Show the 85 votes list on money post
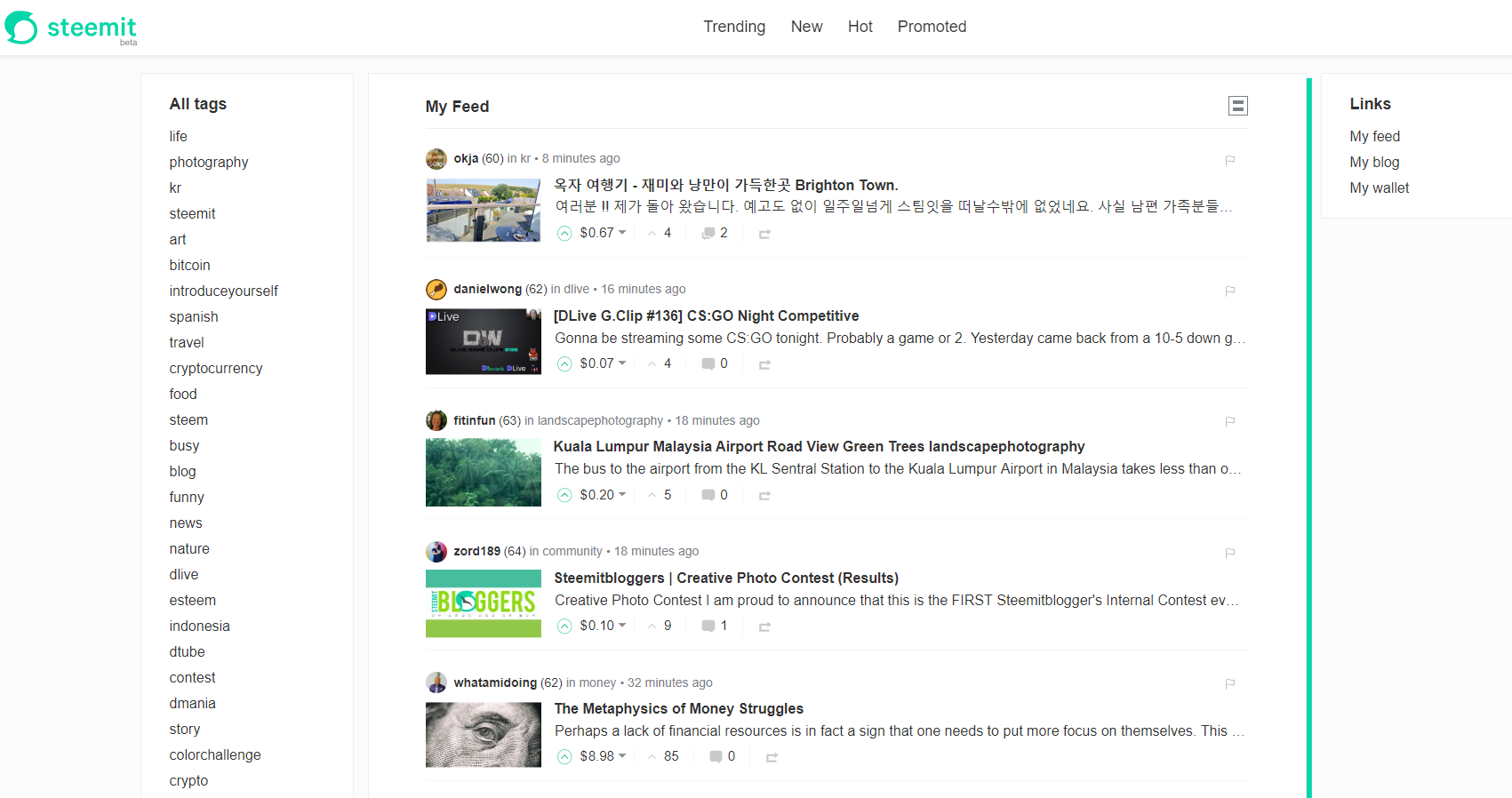This screenshot has width=1512, height=798. click(663, 756)
